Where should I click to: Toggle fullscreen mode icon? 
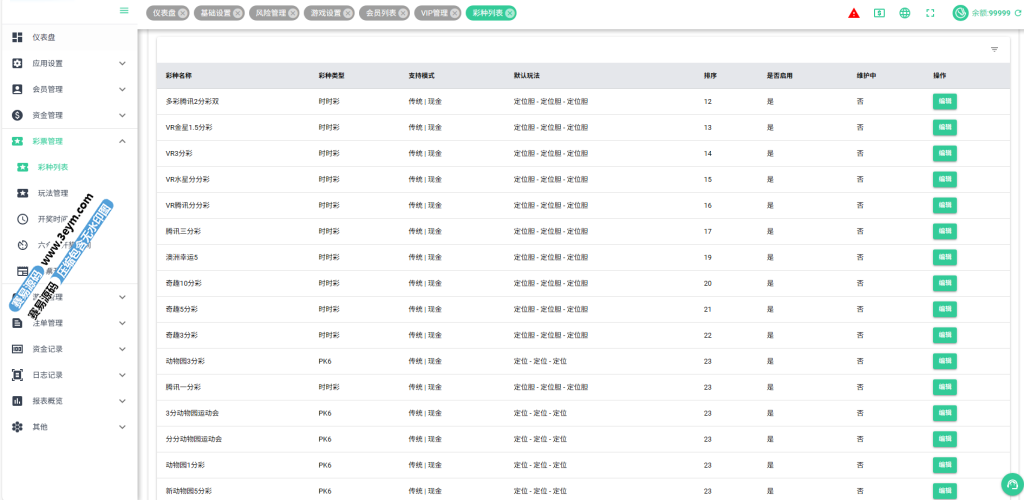tap(930, 13)
